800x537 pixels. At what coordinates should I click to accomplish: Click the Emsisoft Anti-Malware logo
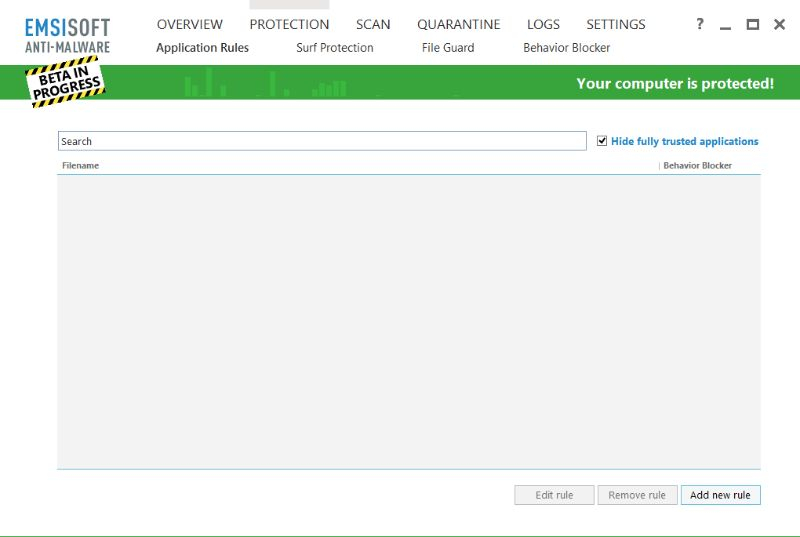point(67,34)
